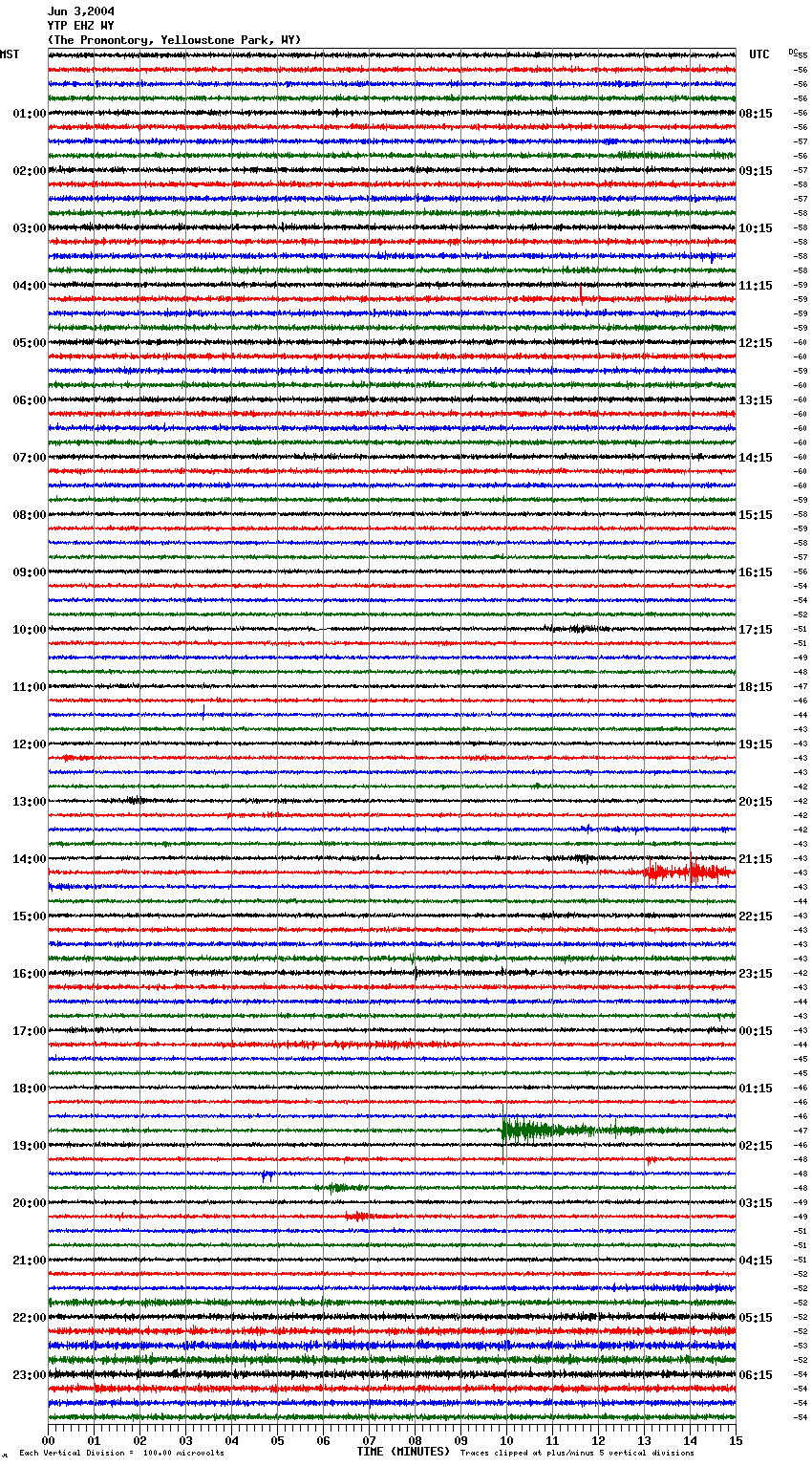Select the 01:00 MST time label

29,114
